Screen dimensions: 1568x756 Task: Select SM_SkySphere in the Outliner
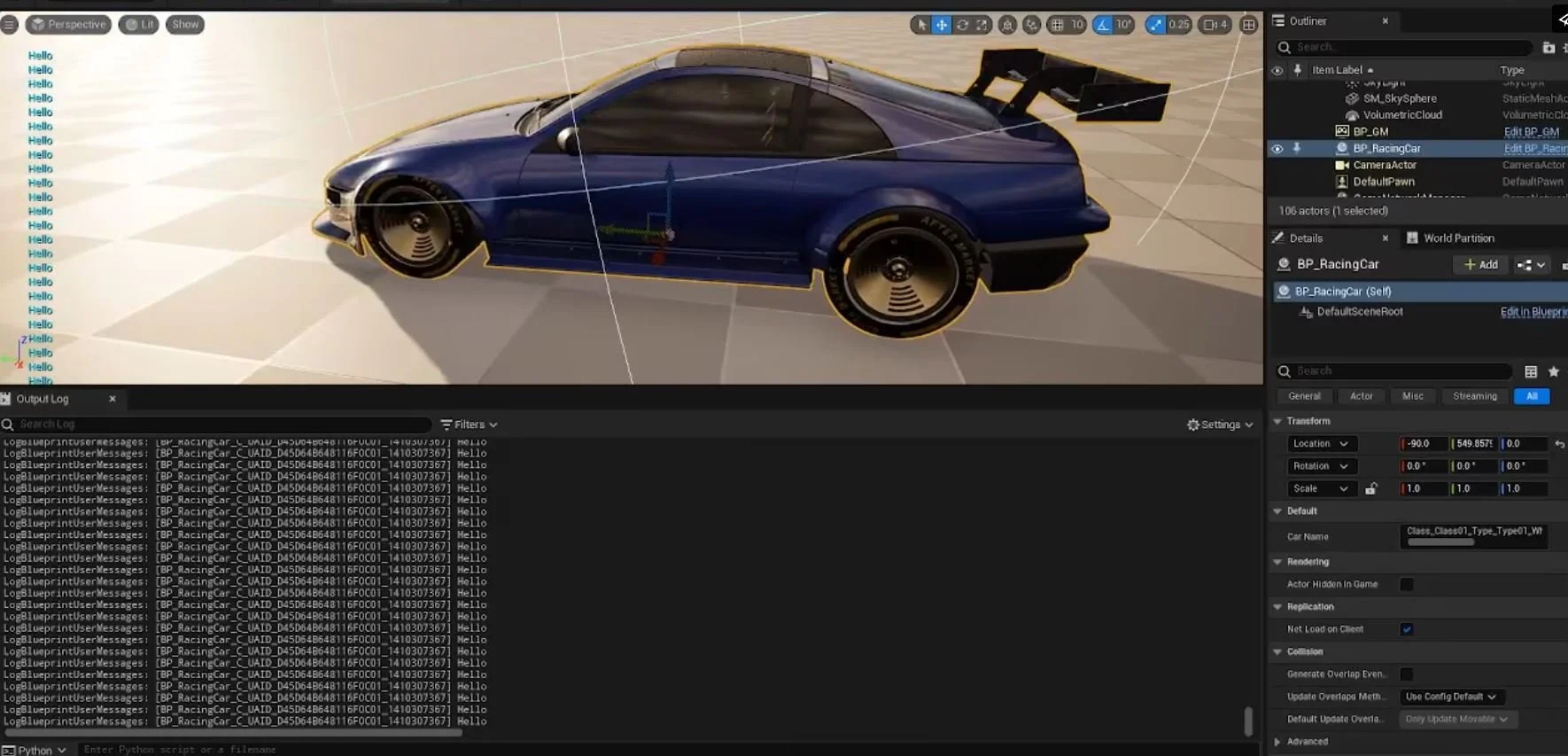coord(1400,98)
